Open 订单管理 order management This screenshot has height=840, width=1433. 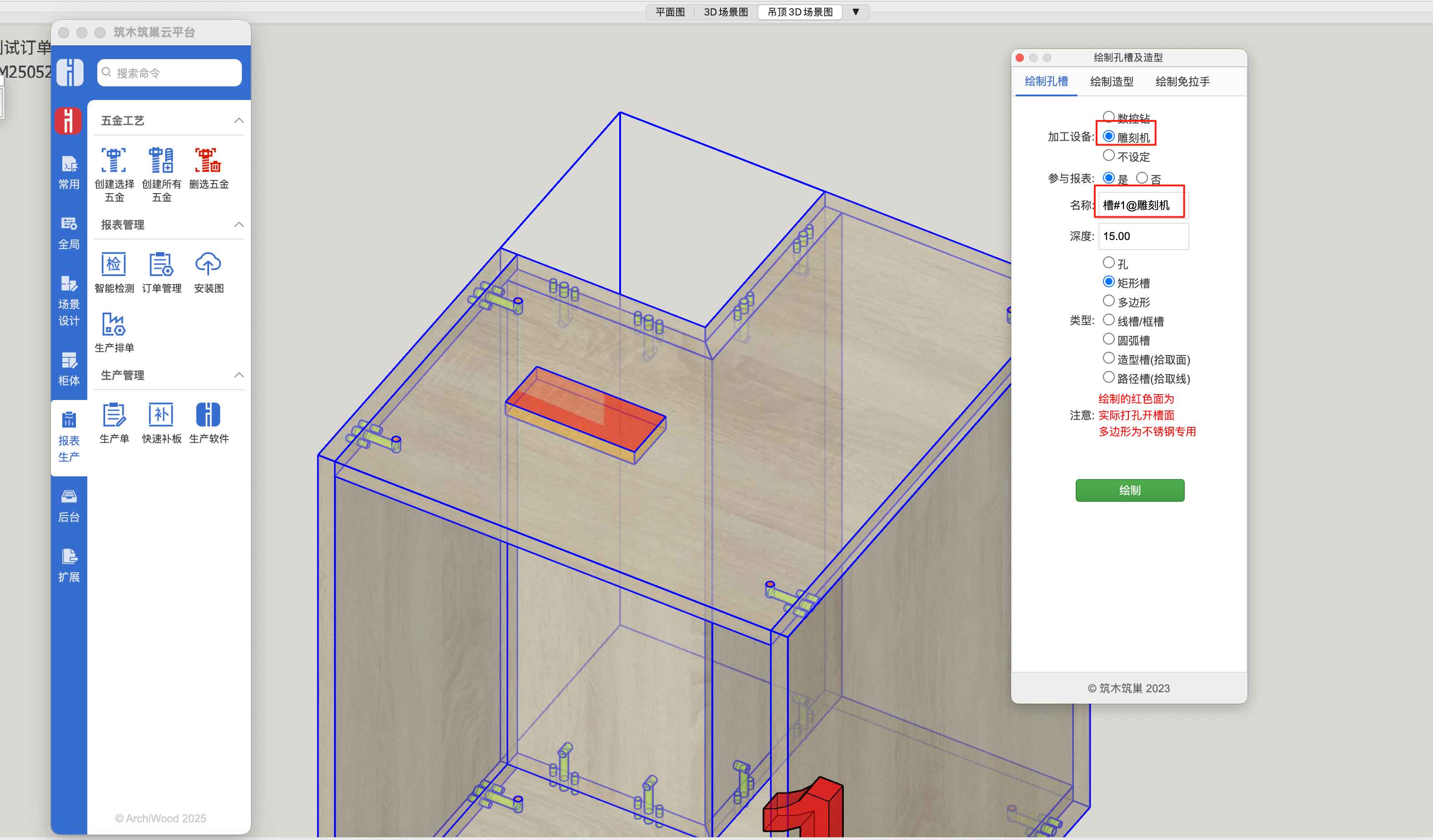161,265
